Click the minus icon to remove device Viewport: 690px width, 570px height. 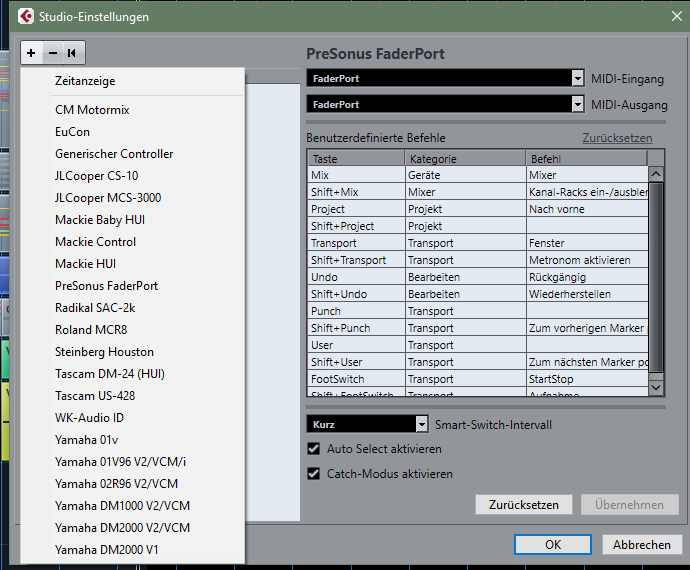click(53, 53)
